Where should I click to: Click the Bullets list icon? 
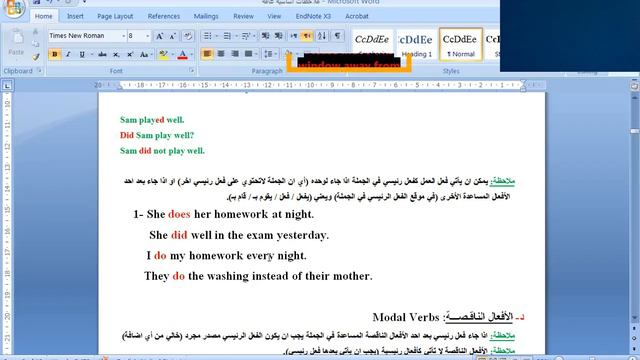[x=207, y=36]
